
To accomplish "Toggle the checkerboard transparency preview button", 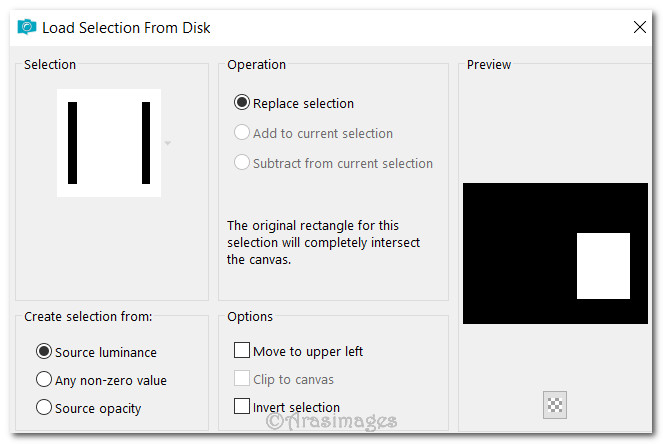I will pyautogui.click(x=555, y=405).
